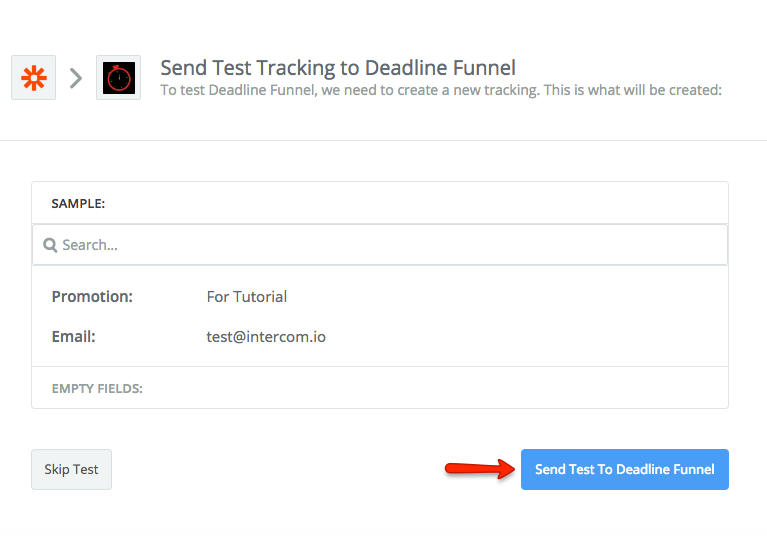
Task: Click the Deadline Funnel stopwatch icon
Action: tap(118, 78)
